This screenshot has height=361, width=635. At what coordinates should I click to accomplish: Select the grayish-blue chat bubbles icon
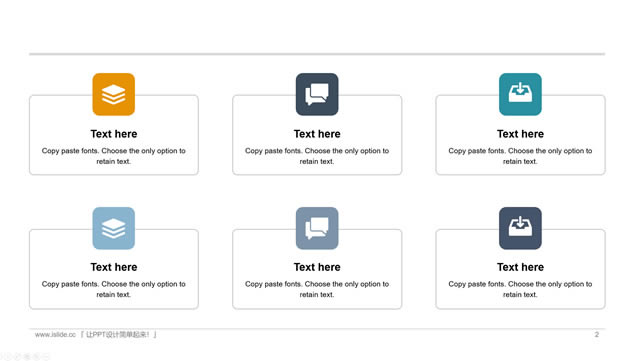317,228
